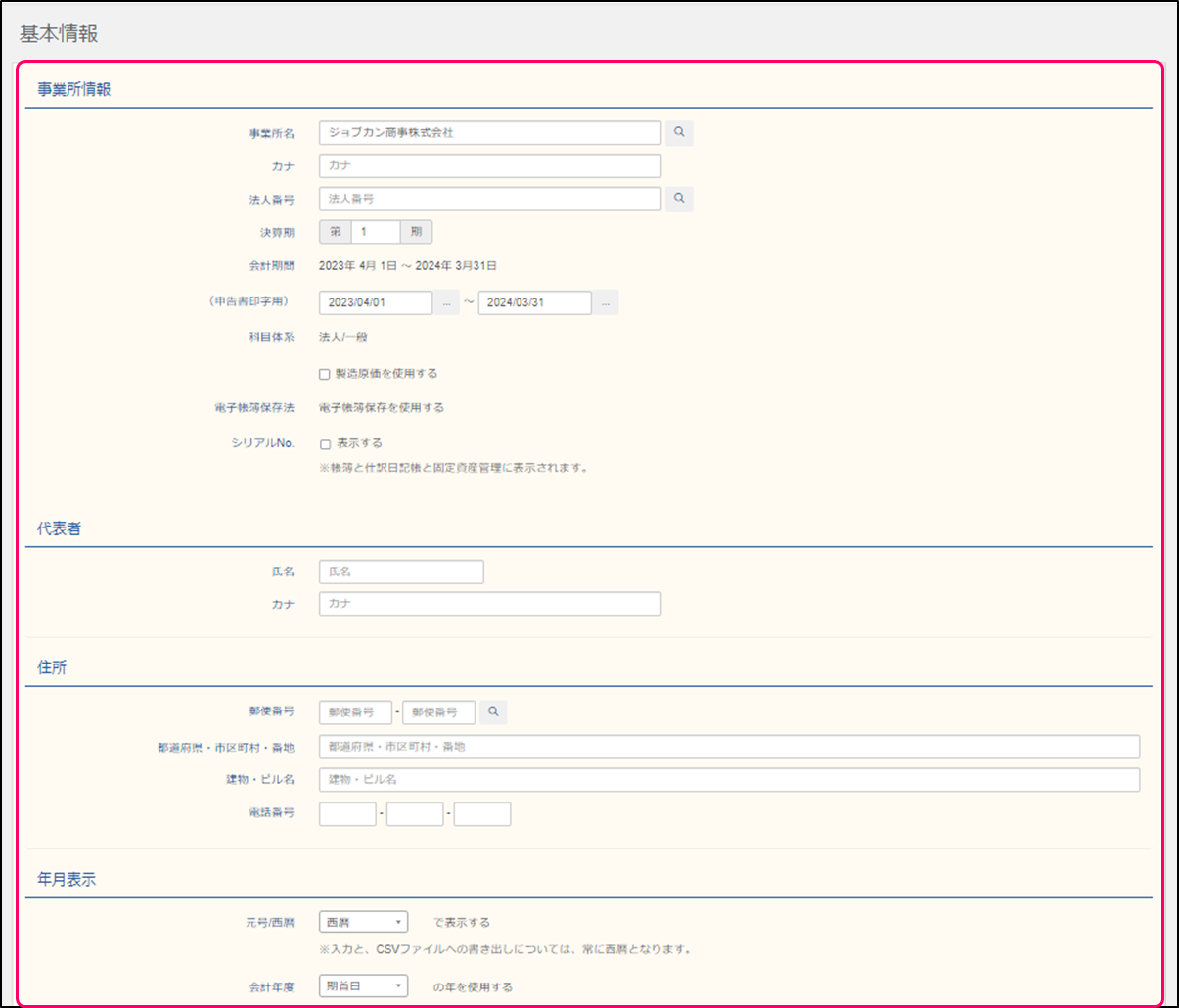The width and height of the screenshot is (1179, 1008).
Task: Click first 郵便番号 input box
Action: point(355,711)
